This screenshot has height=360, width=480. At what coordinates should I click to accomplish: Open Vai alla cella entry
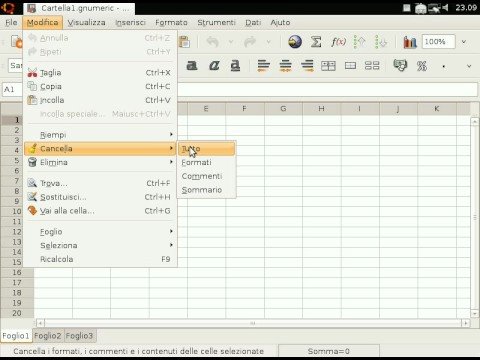coord(100,211)
